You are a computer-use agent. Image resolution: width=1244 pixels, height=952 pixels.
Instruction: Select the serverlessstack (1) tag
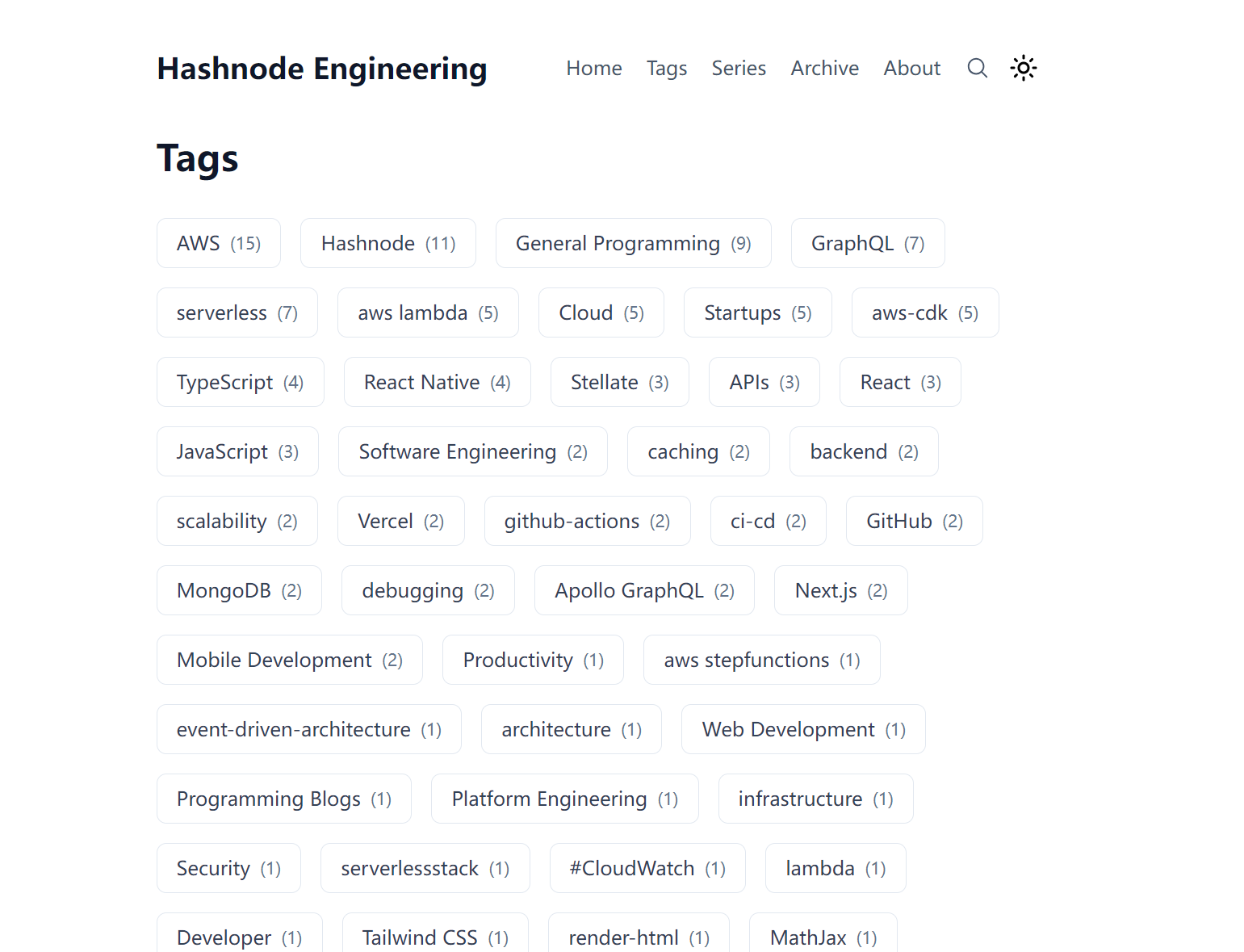[x=425, y=868]
